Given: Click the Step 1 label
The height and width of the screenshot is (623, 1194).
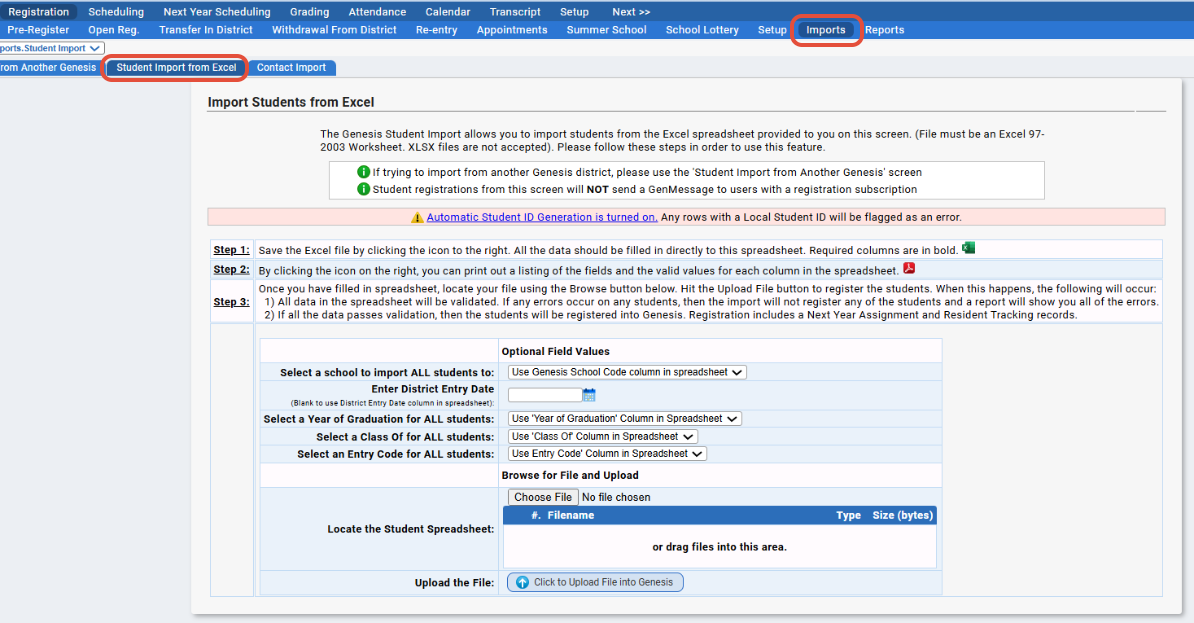Looking at the screenshot, I should point(231,250).
